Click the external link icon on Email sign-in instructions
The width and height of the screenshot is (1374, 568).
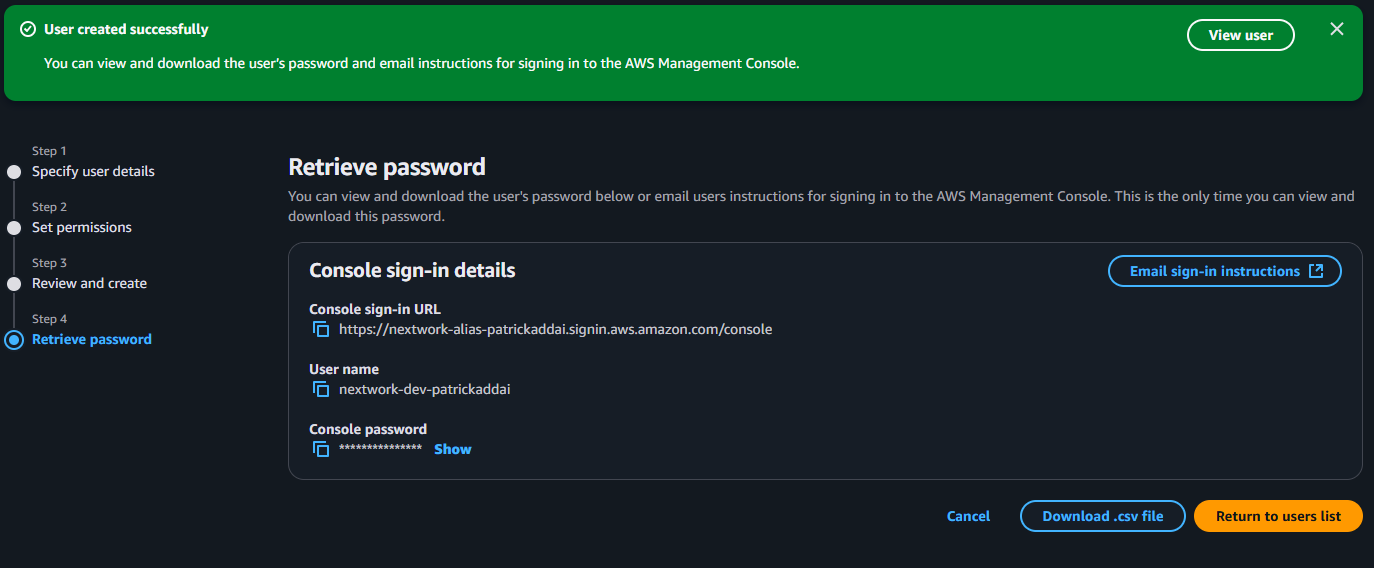coord(1316,271)
